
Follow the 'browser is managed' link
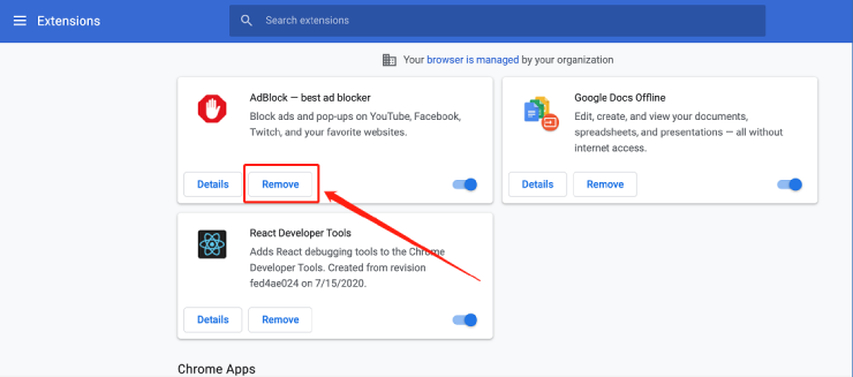point(473,60)
